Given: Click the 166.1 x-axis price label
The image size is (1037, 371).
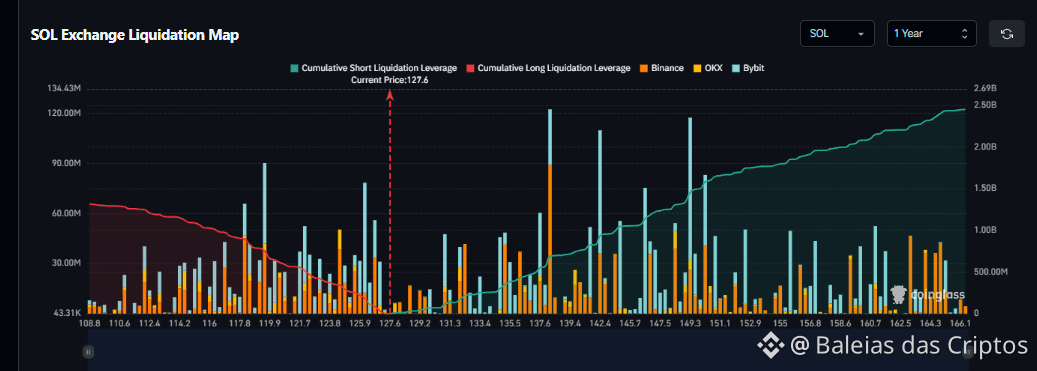Looking at the screenshot, I should coord(959,324).
